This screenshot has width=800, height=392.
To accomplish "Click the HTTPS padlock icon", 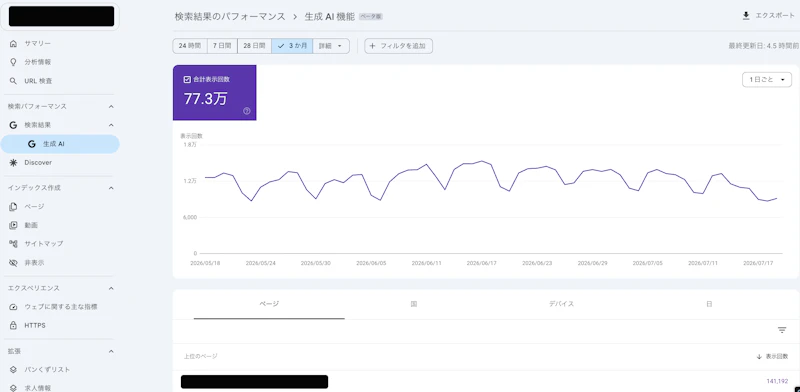I will click(13, 325).
